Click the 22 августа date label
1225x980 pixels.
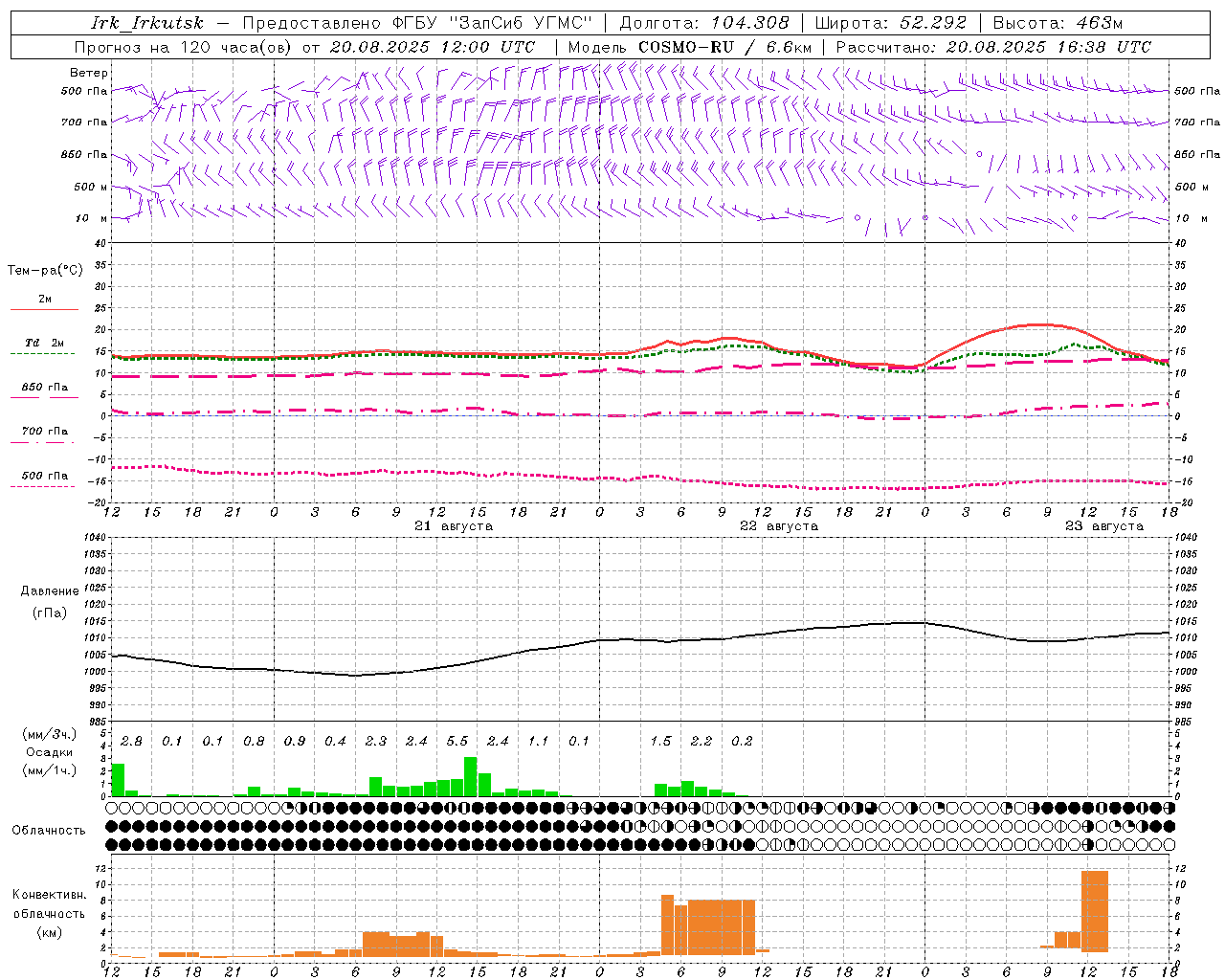click(779, 526)
